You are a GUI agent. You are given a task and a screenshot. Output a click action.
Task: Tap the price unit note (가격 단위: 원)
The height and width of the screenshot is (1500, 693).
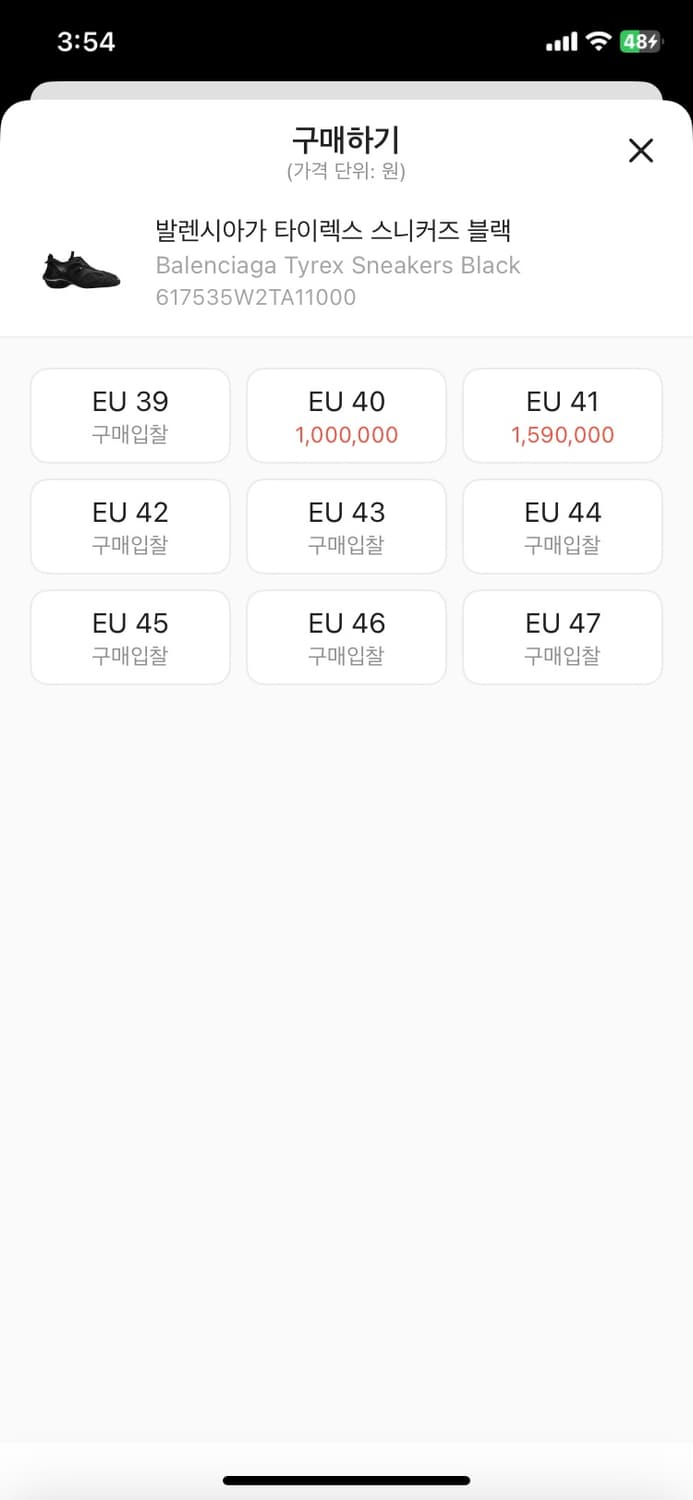346,171
